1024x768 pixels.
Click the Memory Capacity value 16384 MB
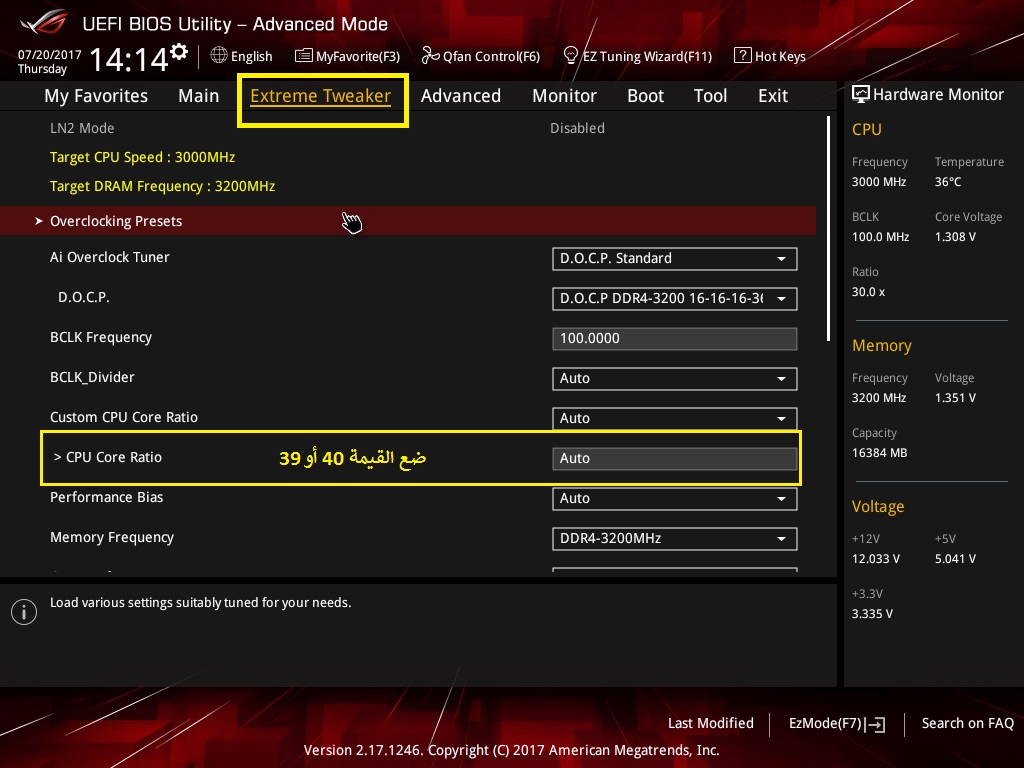pos(880,453)
